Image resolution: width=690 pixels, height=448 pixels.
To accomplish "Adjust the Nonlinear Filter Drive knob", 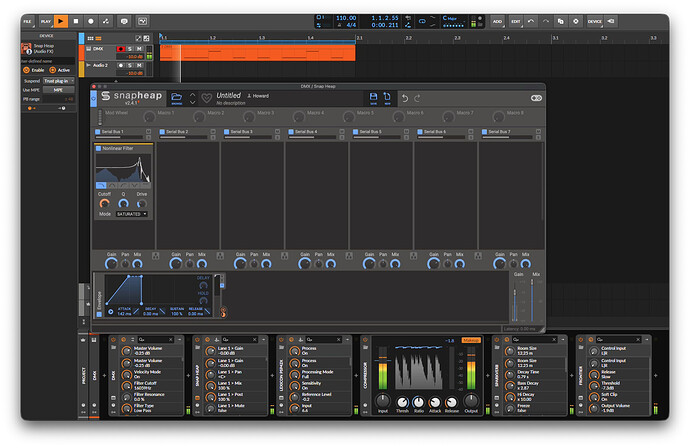I will click(142, 203).
